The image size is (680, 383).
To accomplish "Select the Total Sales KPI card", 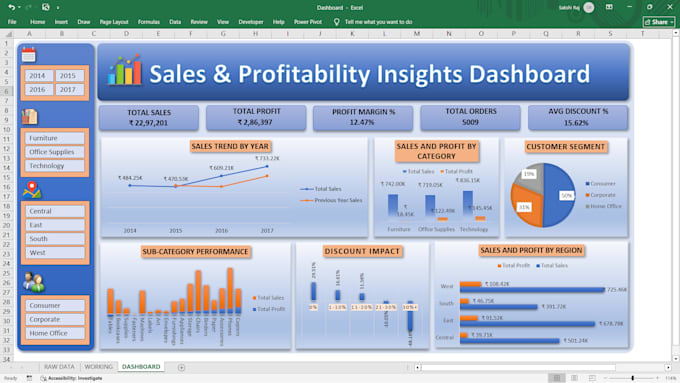I will point(149,118).
